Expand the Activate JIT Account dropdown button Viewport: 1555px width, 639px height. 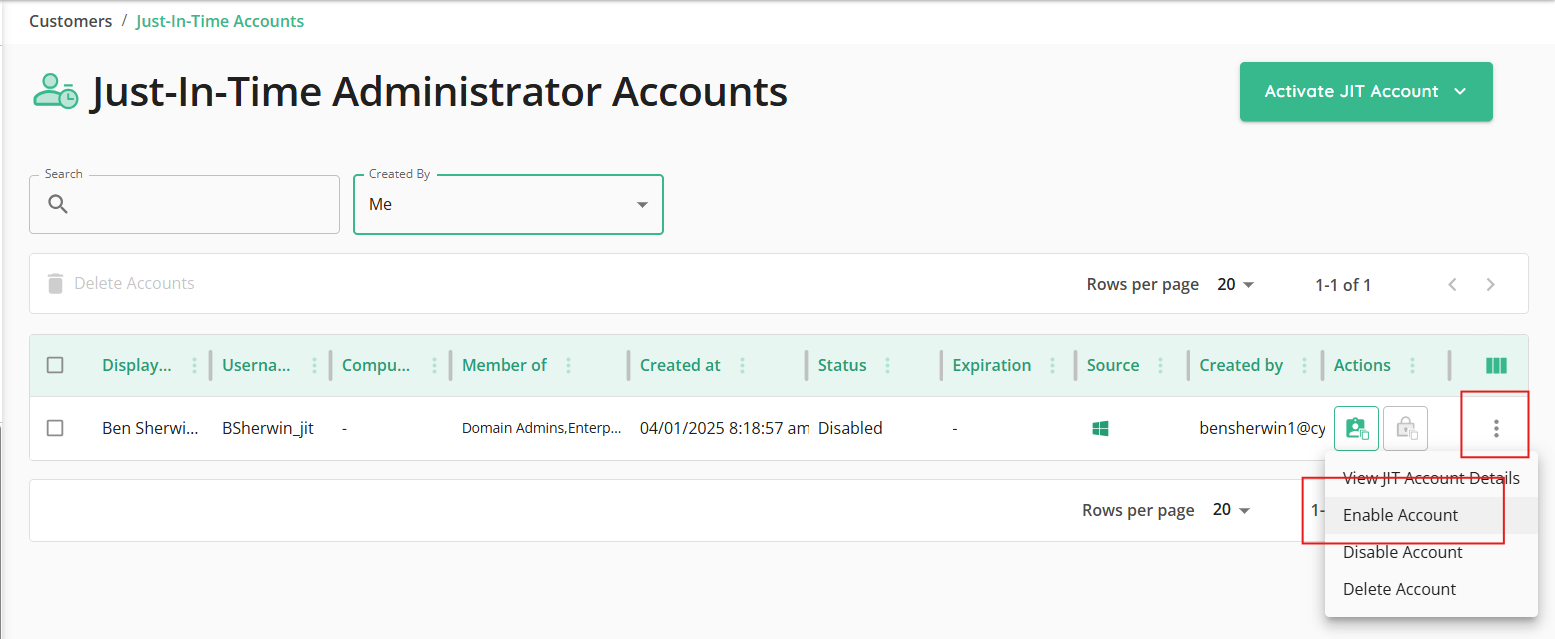click(1366, 92)
